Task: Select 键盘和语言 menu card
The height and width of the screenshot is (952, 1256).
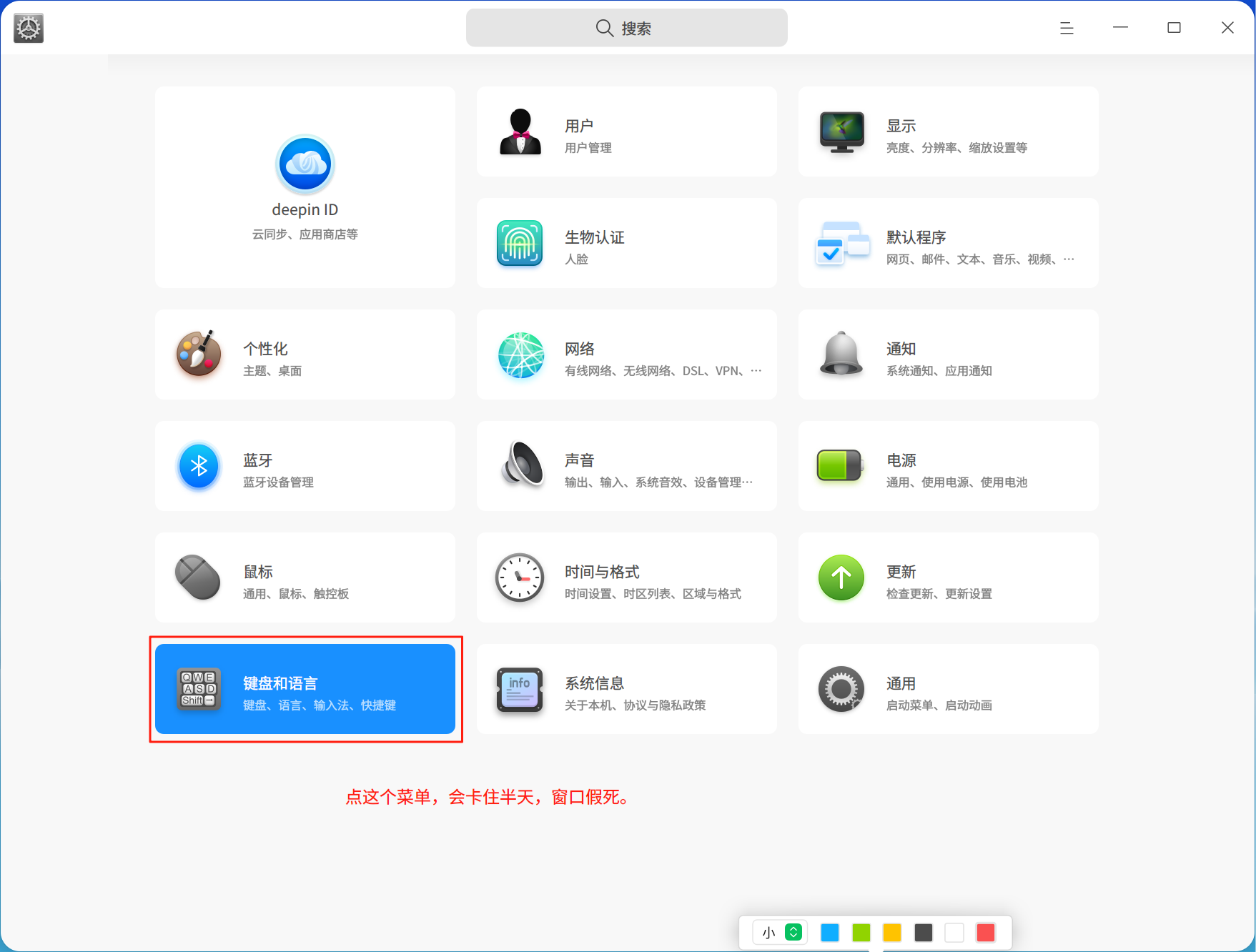Action: [x=305, y=689]
